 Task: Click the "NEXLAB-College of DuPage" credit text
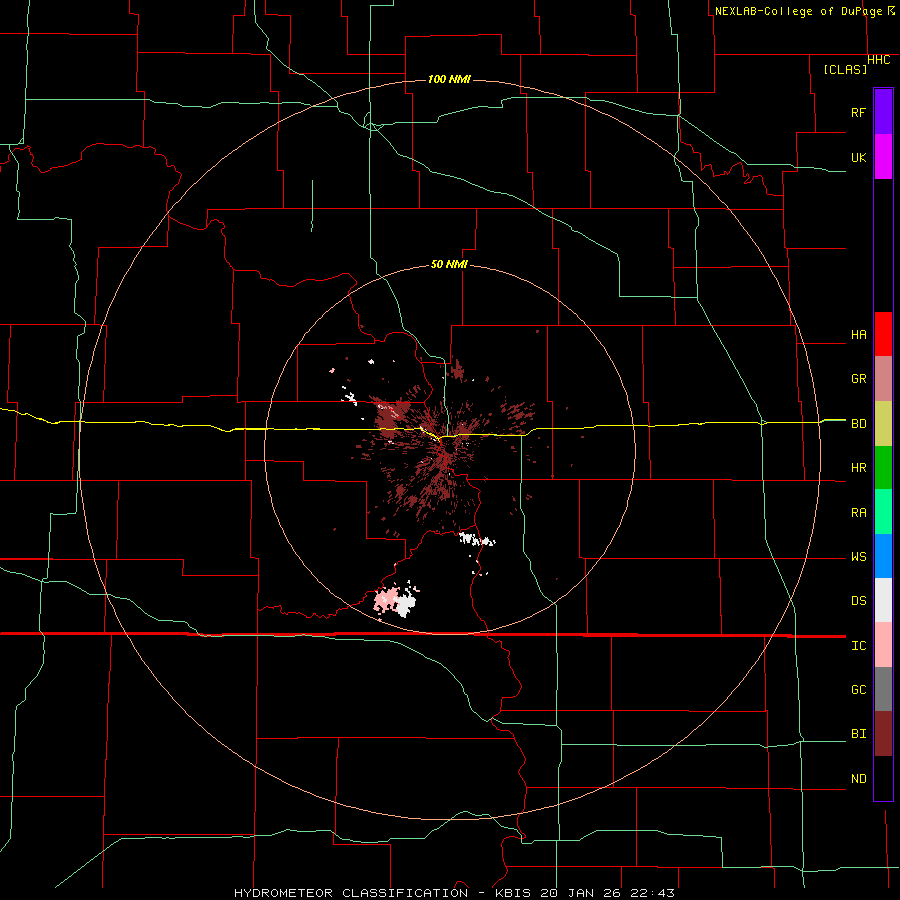pyautogui.click(x=798, y=11)
